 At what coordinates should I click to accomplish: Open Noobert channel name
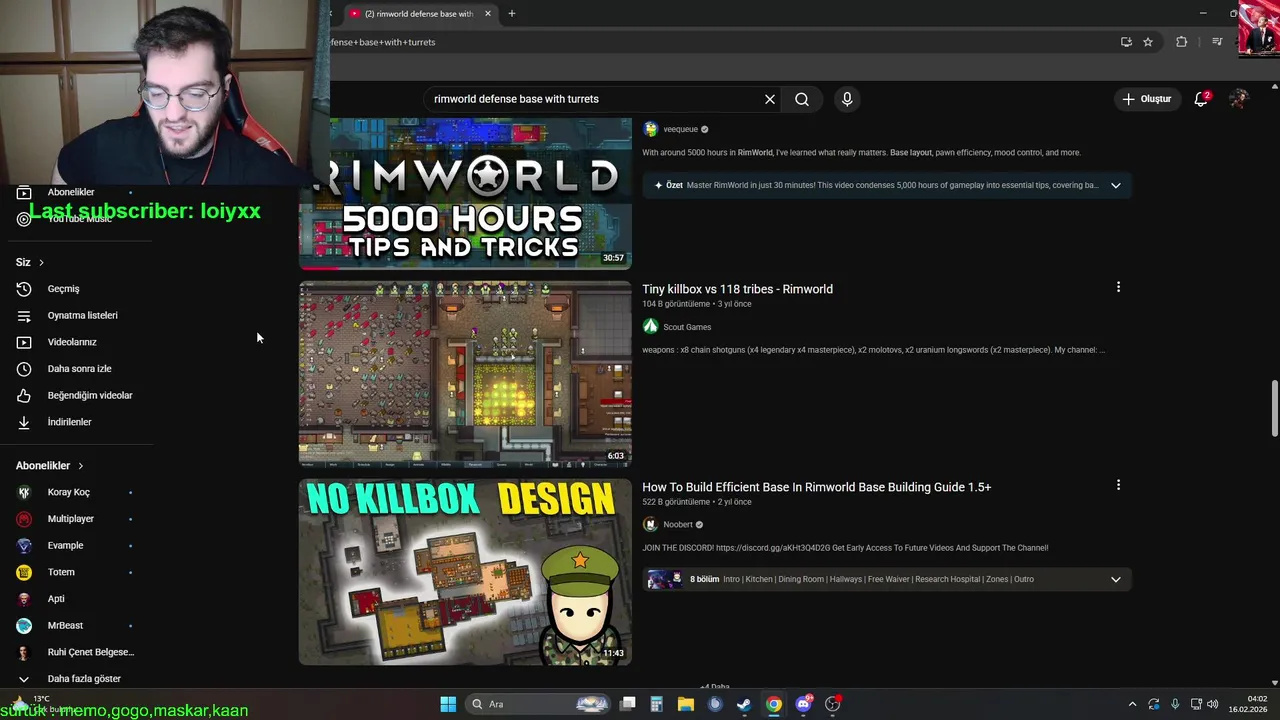677,524
